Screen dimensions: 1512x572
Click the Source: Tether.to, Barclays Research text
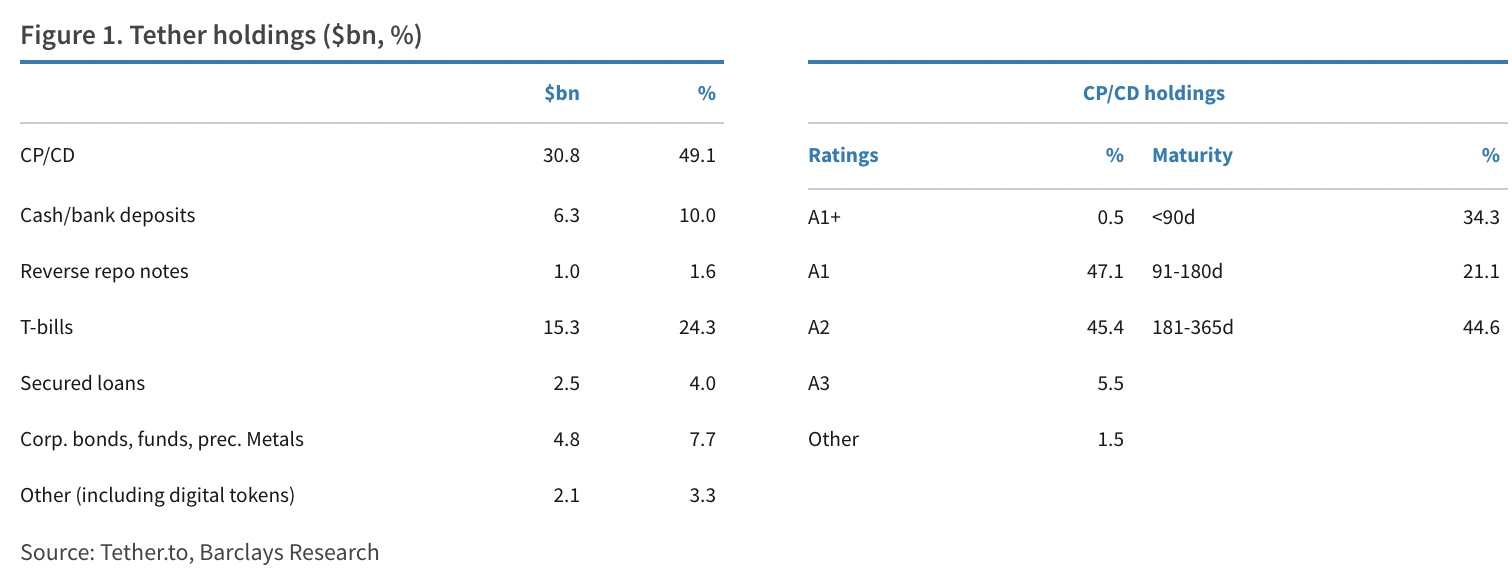[200, 552]
